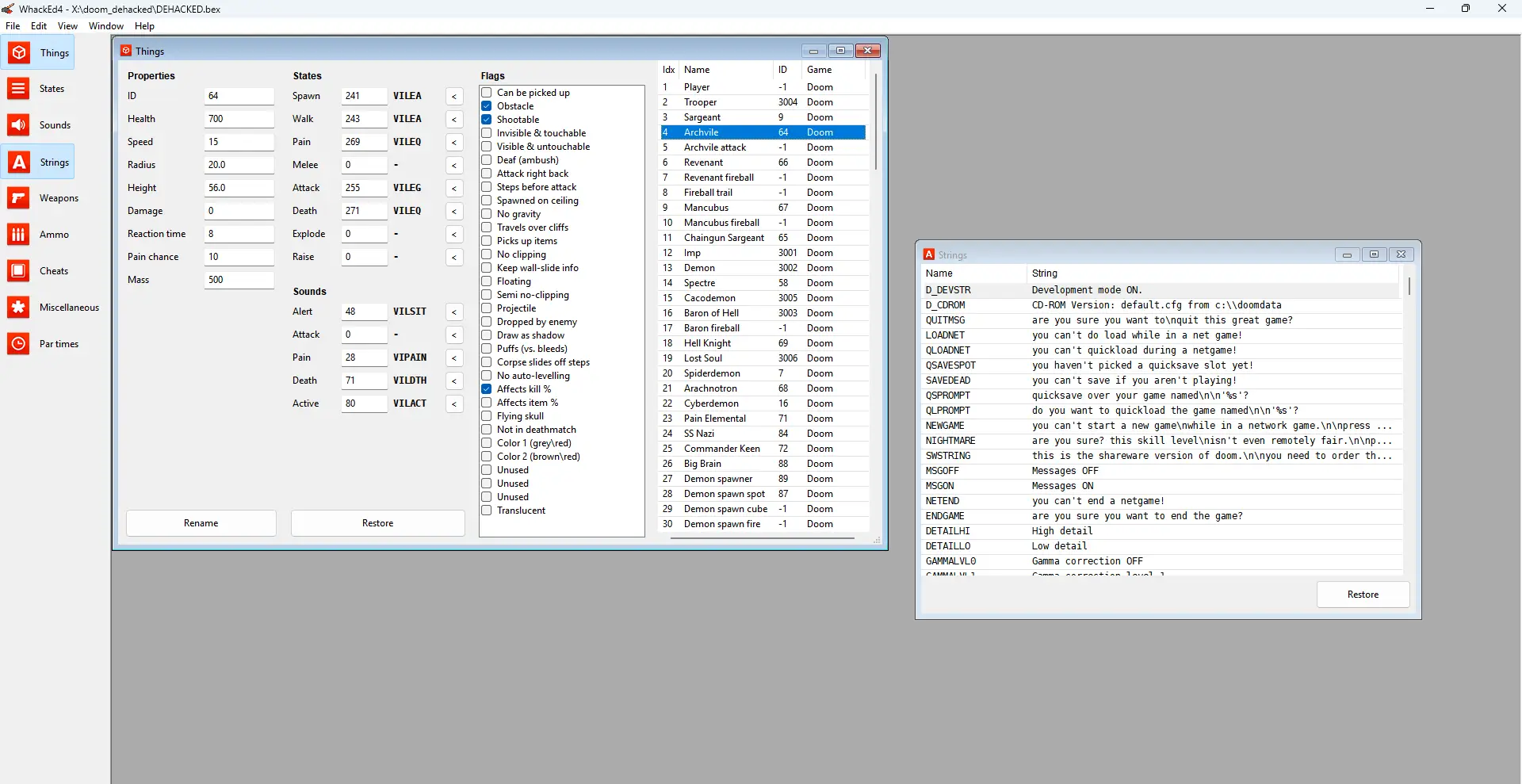Select the Strings sidebar icon
The height and width of the screenshot is (784, 1522).
click(x=19, y=163)
